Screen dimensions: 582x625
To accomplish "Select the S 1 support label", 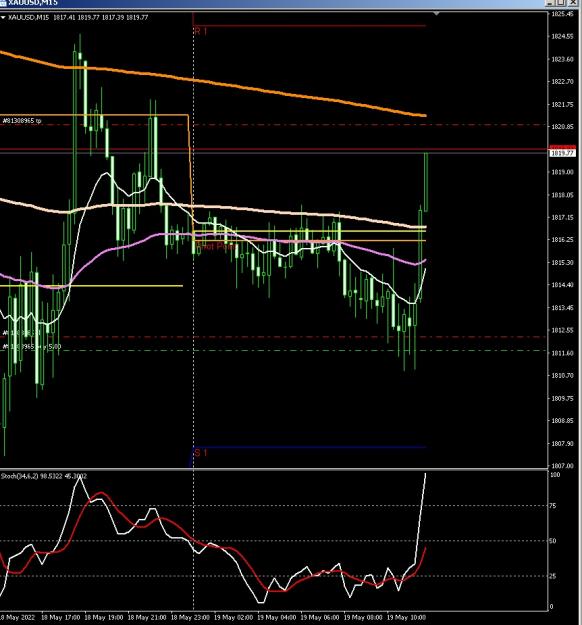I will [x=201, y=453].
